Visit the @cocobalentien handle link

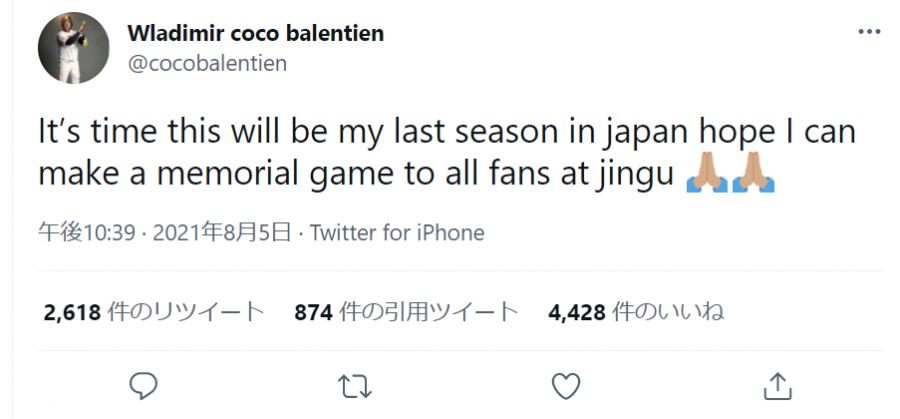(207, 64)
